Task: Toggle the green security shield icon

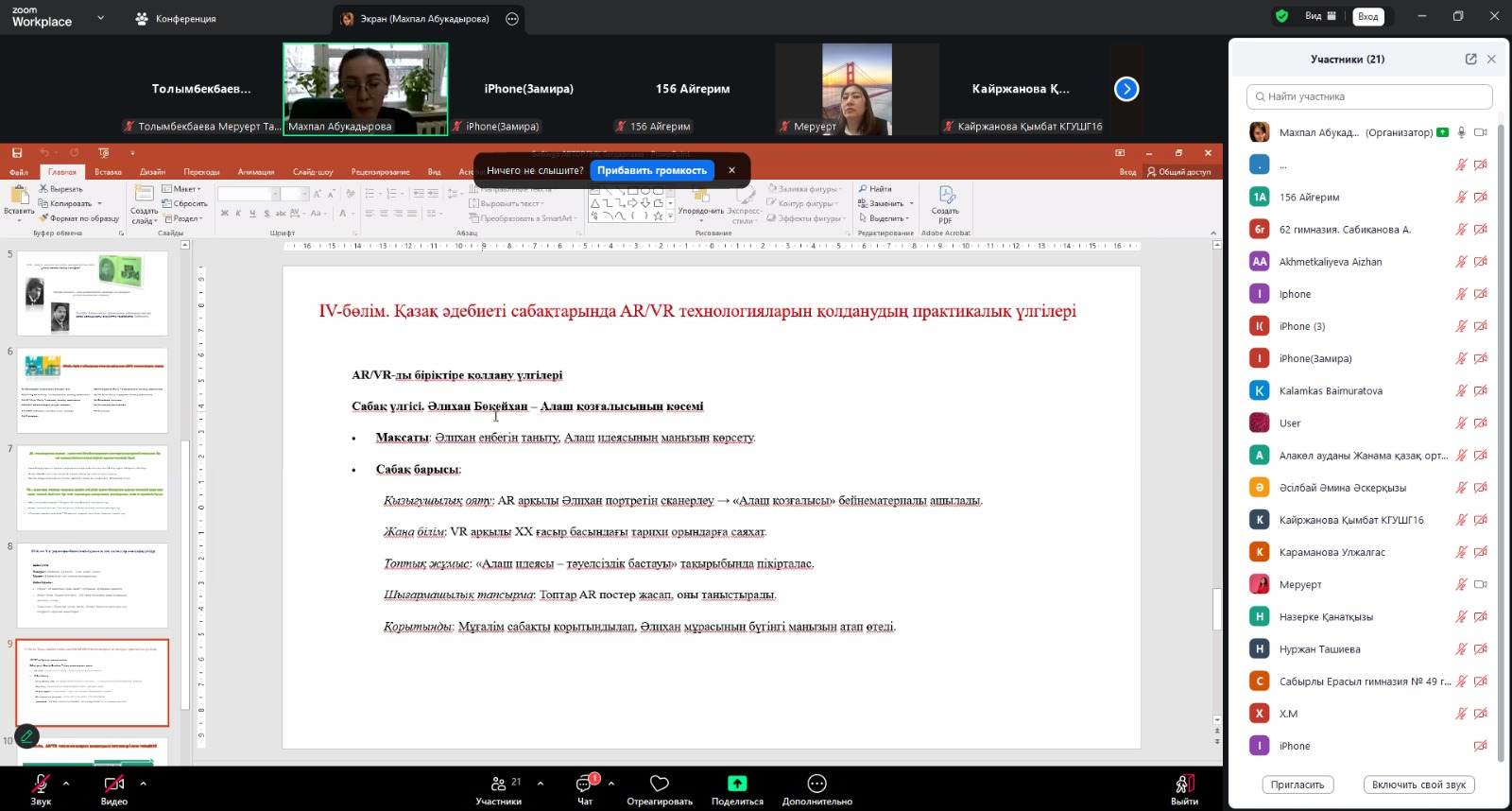Action: tap(1281, 16)
